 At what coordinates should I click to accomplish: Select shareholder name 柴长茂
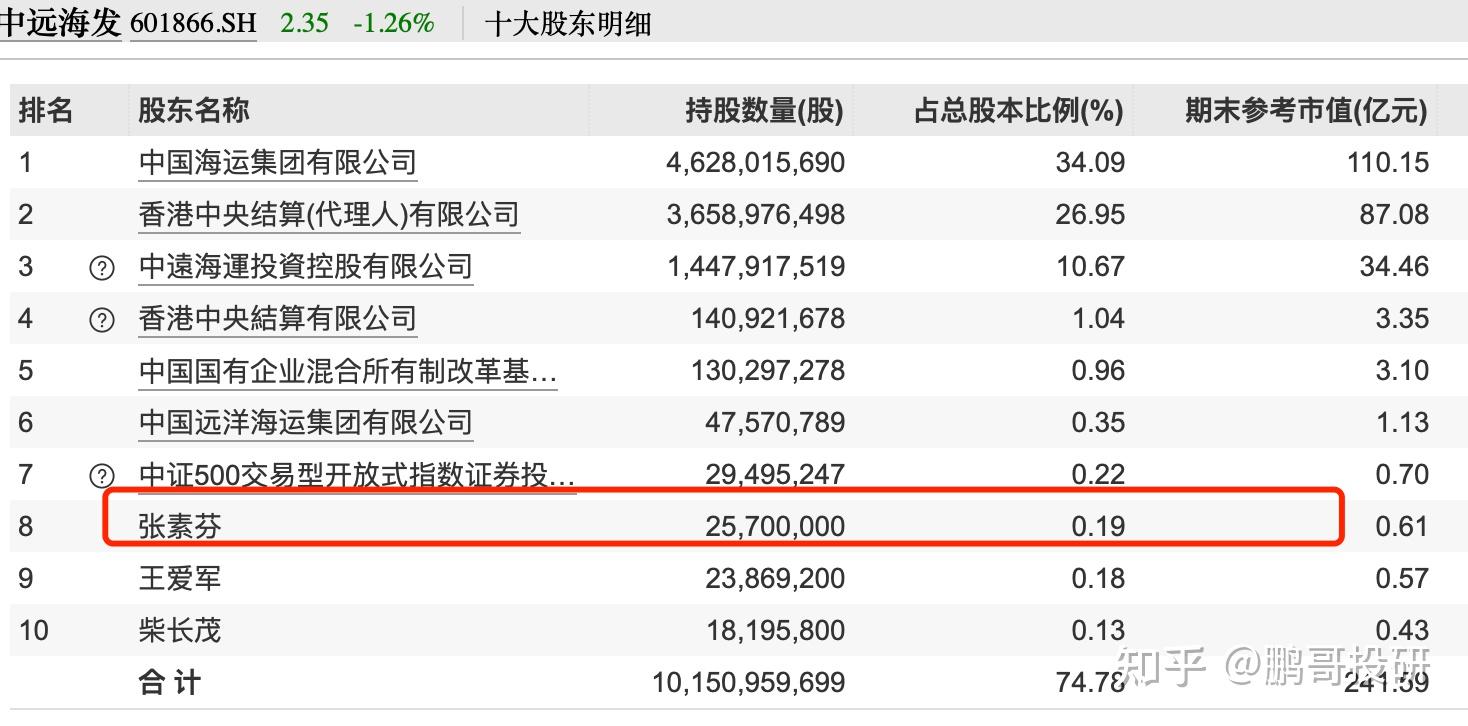pos(180,631)
